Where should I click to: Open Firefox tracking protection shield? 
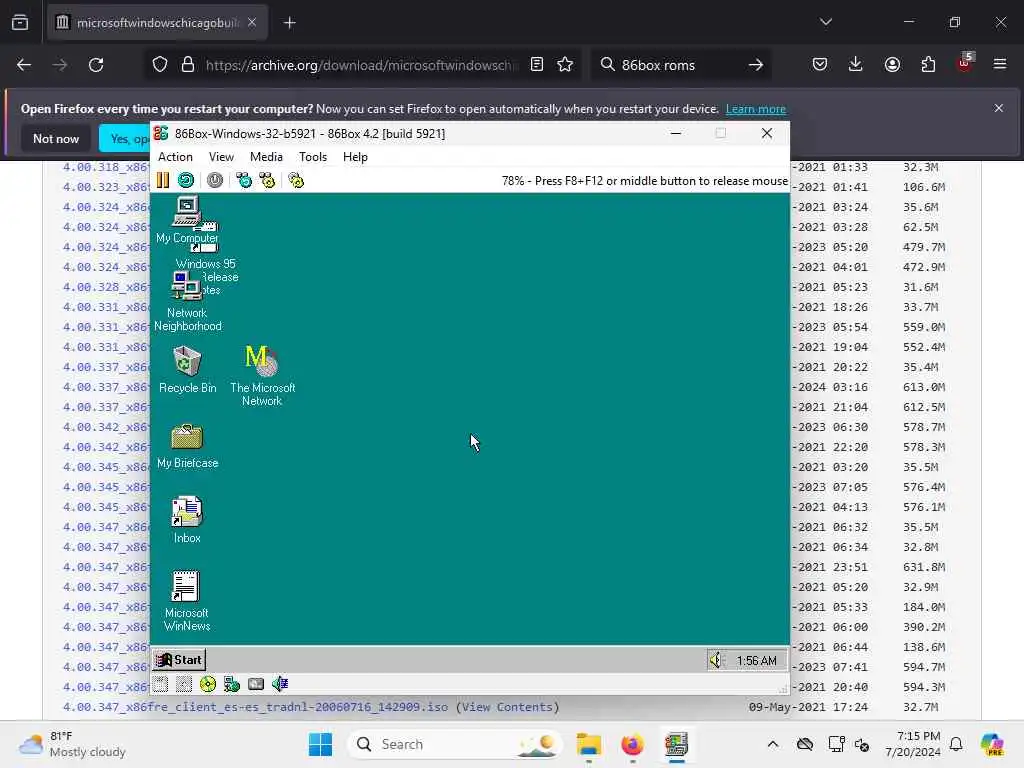point(160,65)
